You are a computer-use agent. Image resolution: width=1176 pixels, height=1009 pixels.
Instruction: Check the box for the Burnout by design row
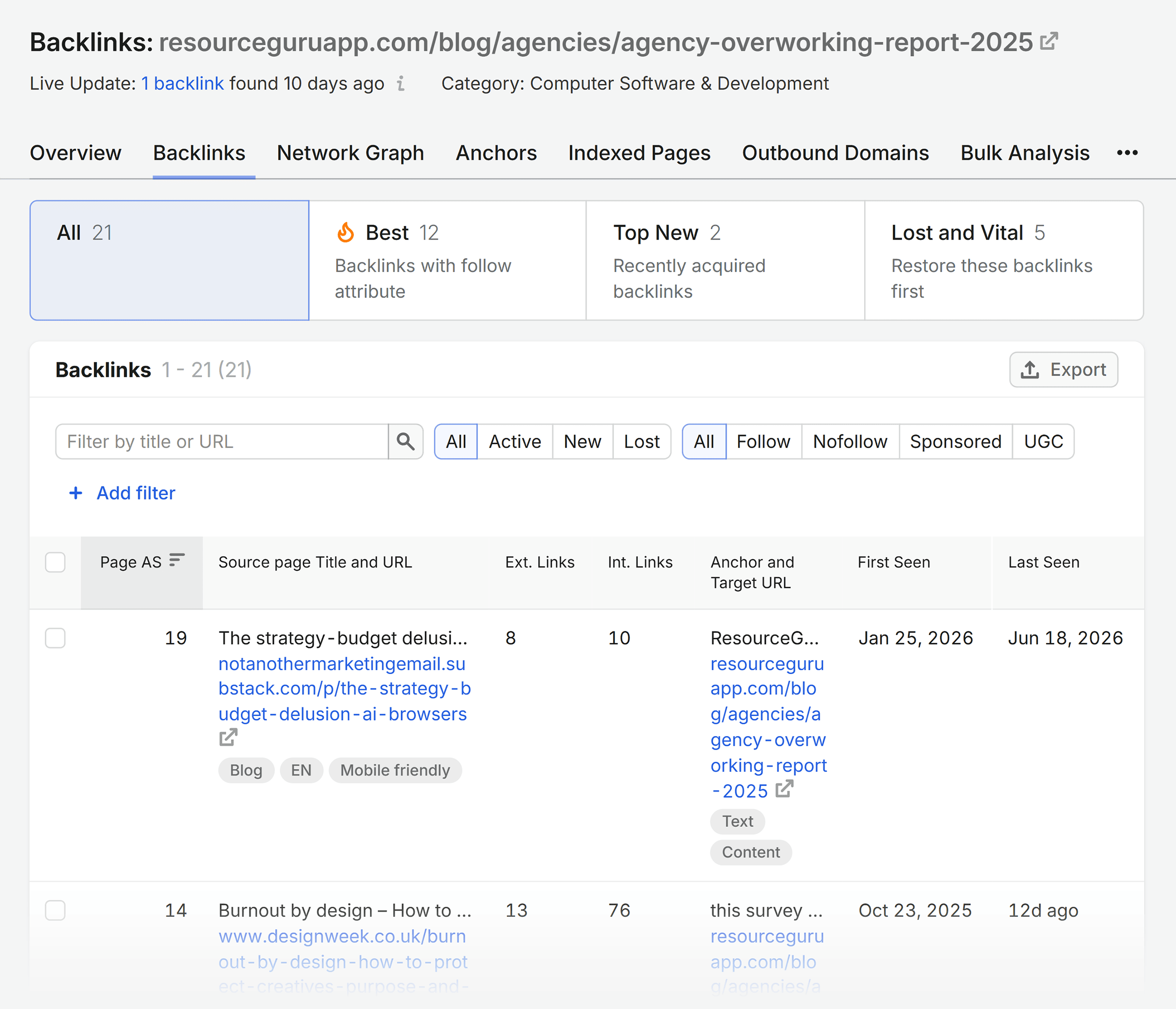click(55, 910)
